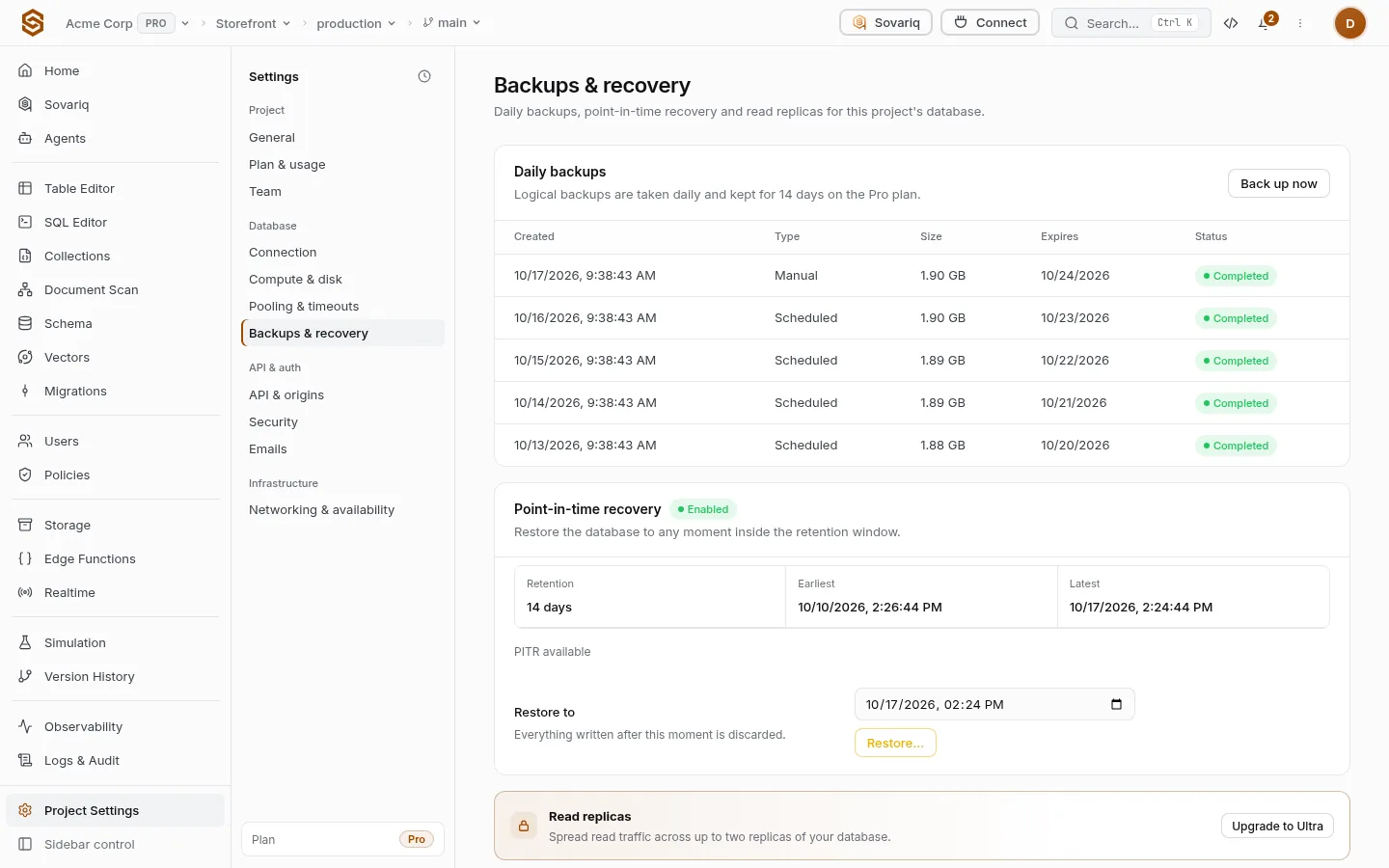Click the Restore... button
Viewport: 1389px width, 868px height.
(895, 743)
